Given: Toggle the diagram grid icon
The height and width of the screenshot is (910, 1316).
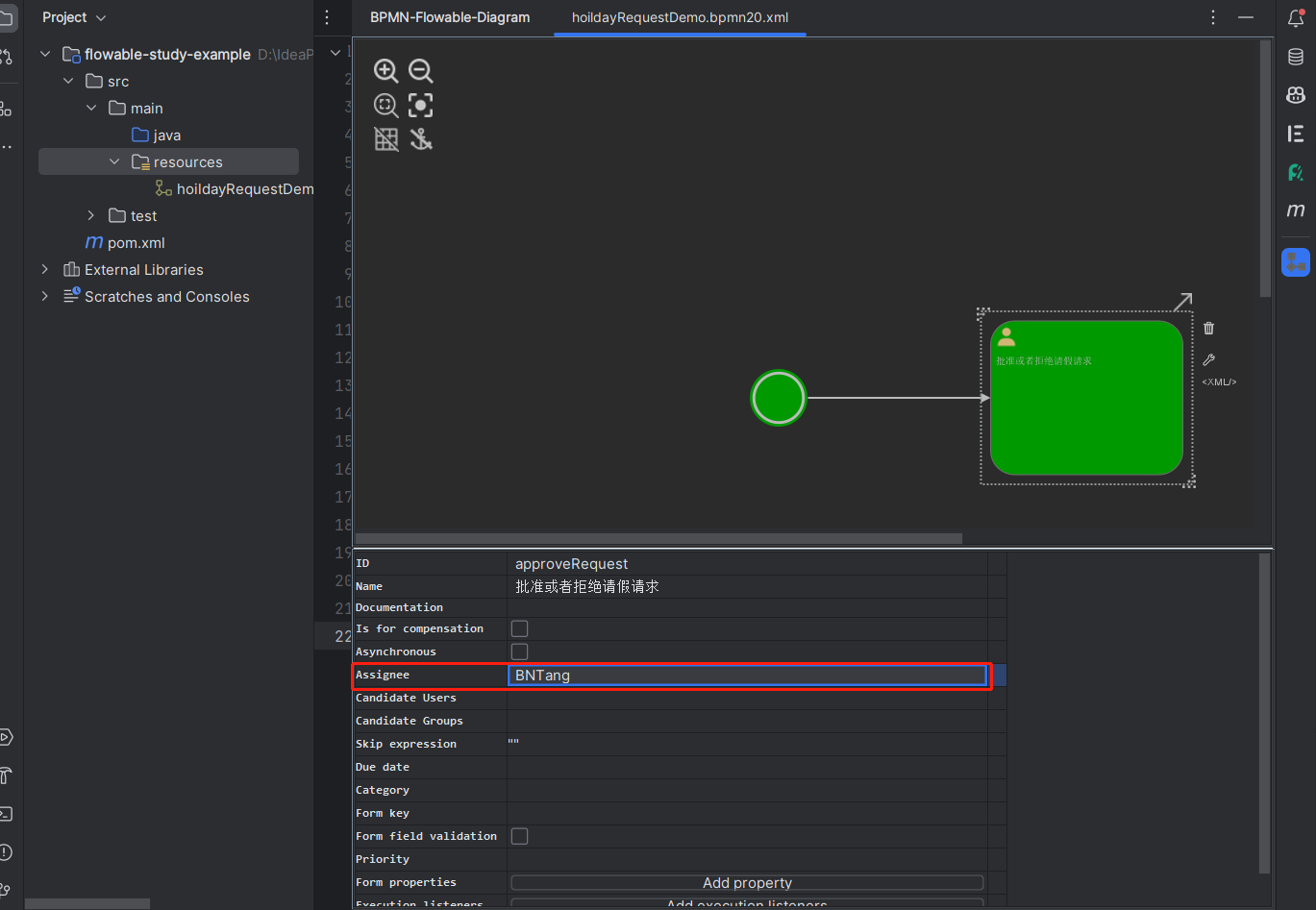Looking at the screenshot, I should (x=385, y=140).
